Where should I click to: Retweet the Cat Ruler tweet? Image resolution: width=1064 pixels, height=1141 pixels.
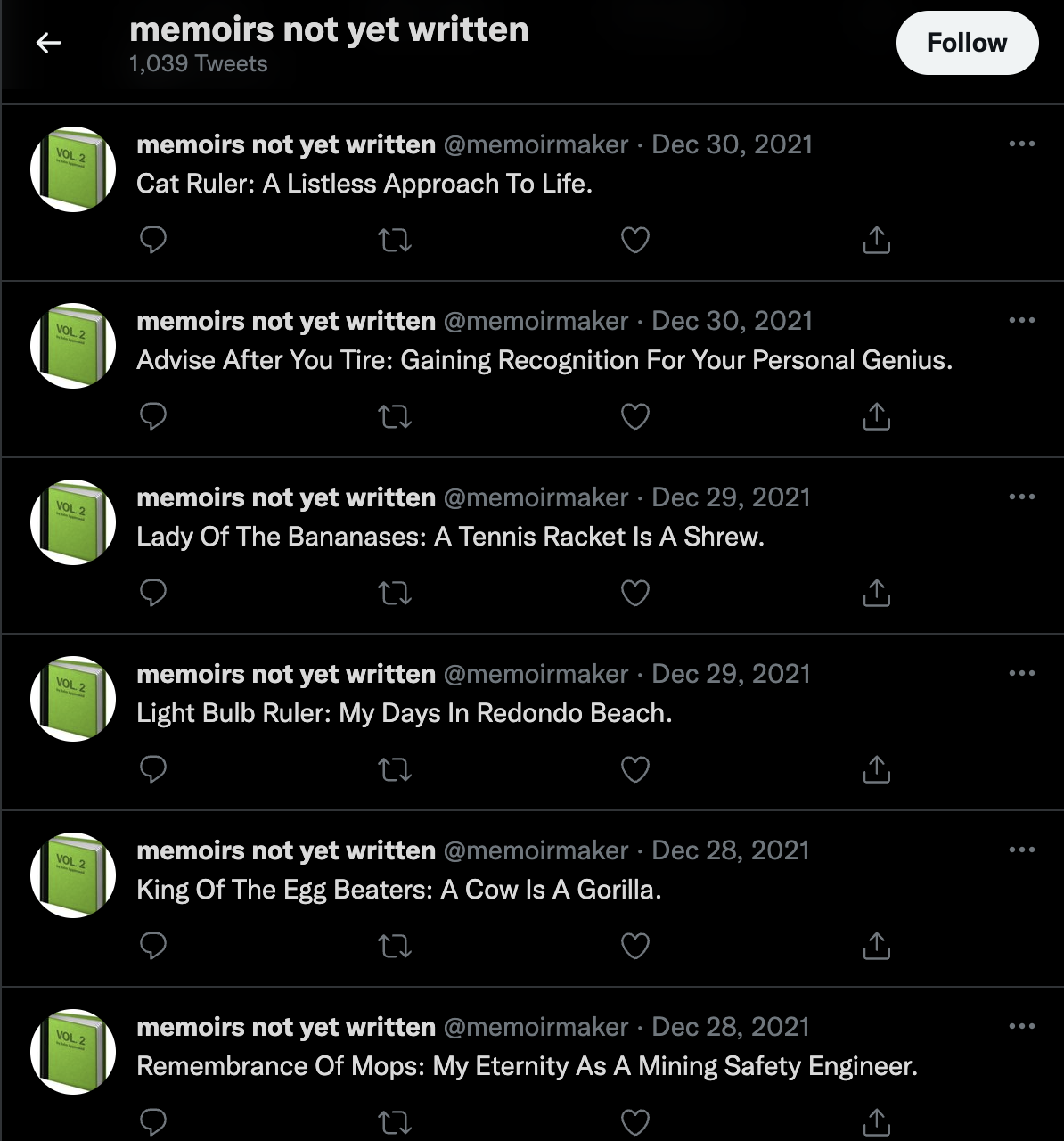395,240
